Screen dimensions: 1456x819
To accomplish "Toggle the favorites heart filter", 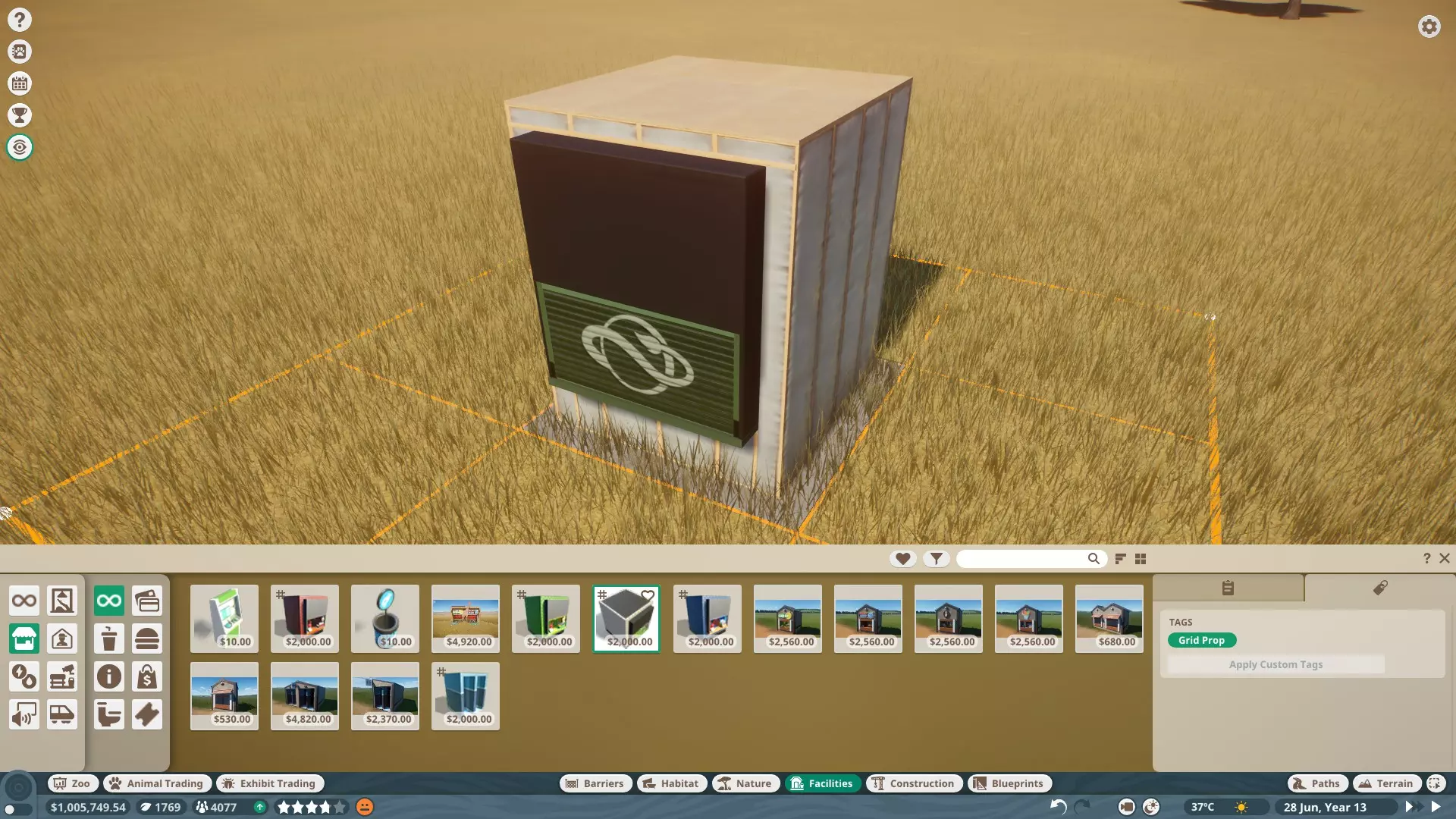I will pos(902,559).
